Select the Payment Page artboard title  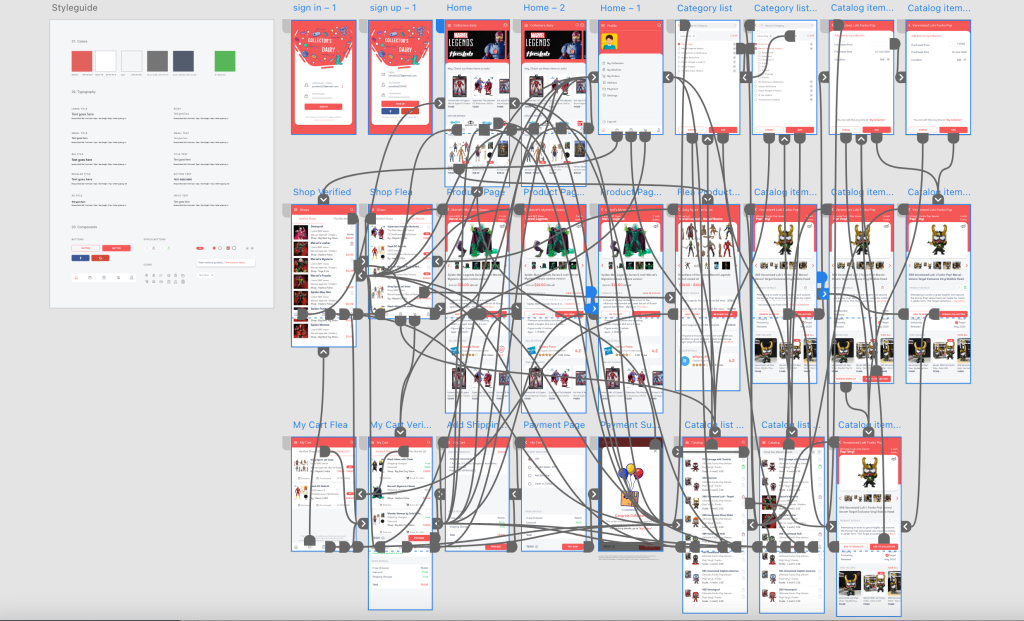[x=554, y=426]
